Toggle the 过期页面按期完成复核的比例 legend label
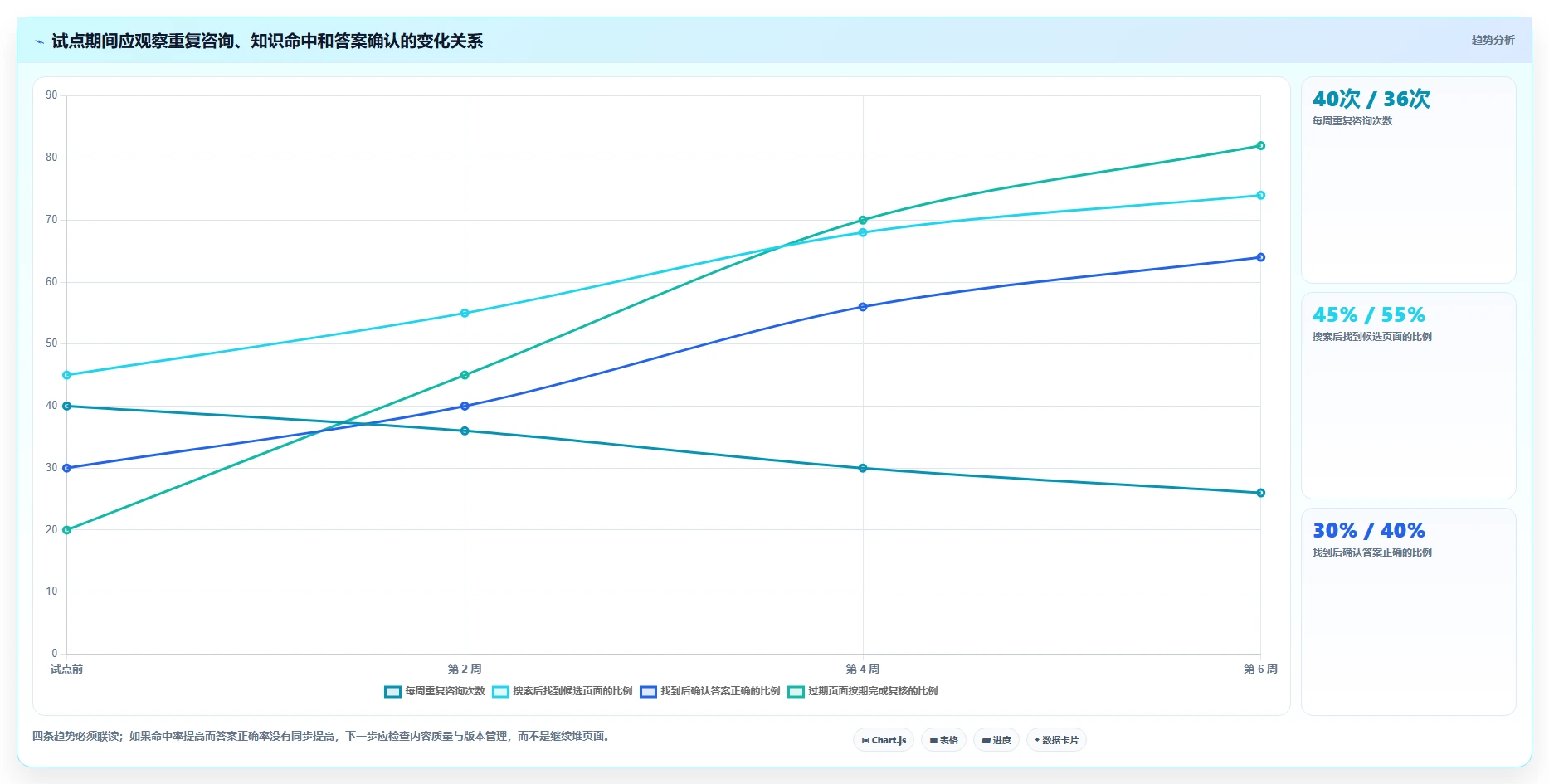The image size is (1549, 784). (873, 691)
